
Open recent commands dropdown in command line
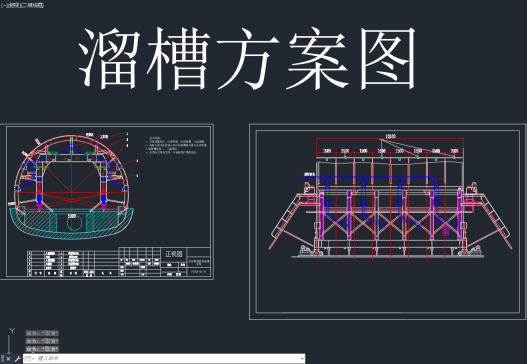point(30,359)
